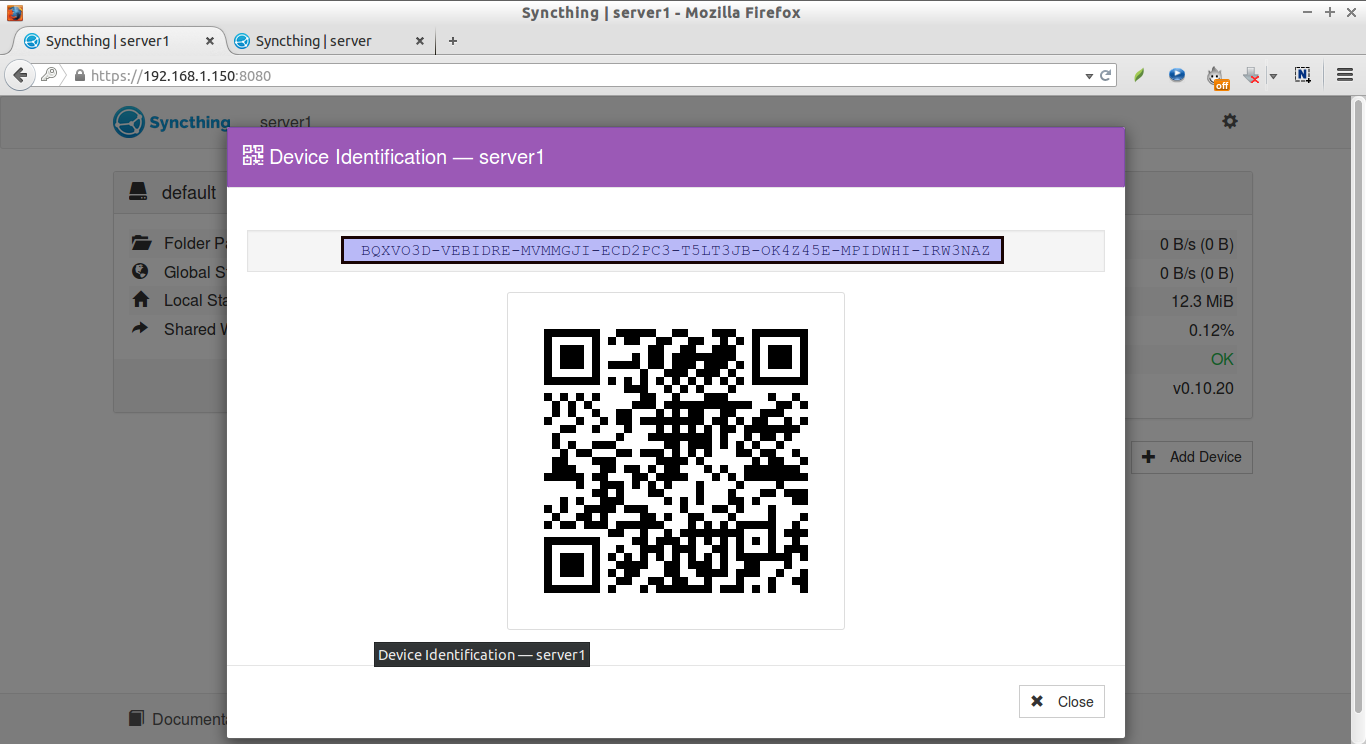This screenshot has height=744, width=1366.
Task: Expand the download extension dropdown arrow
Action: tap(1273, 76)
